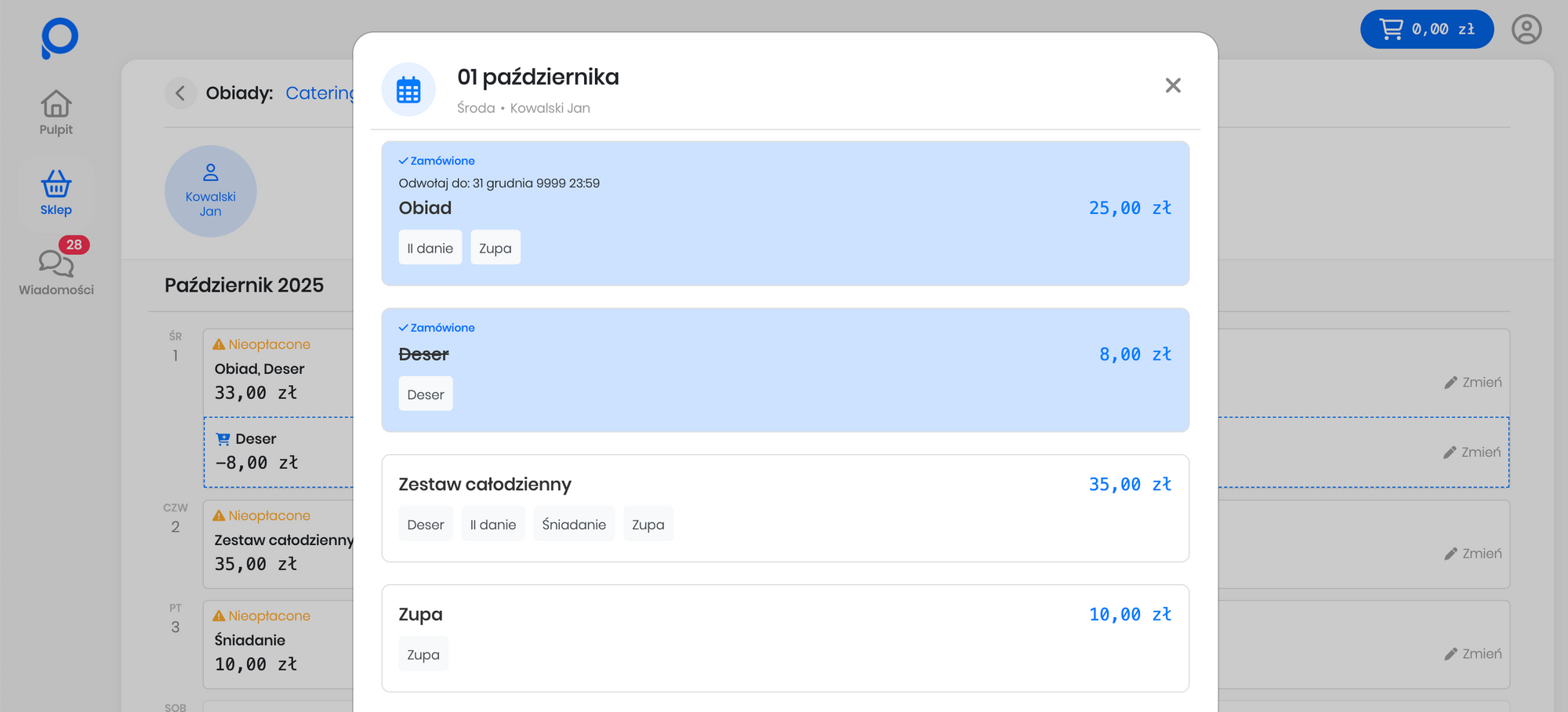Select the Kowalski Jan user avatar
This screenshot has height=712, width=1568.
point(210,191)
